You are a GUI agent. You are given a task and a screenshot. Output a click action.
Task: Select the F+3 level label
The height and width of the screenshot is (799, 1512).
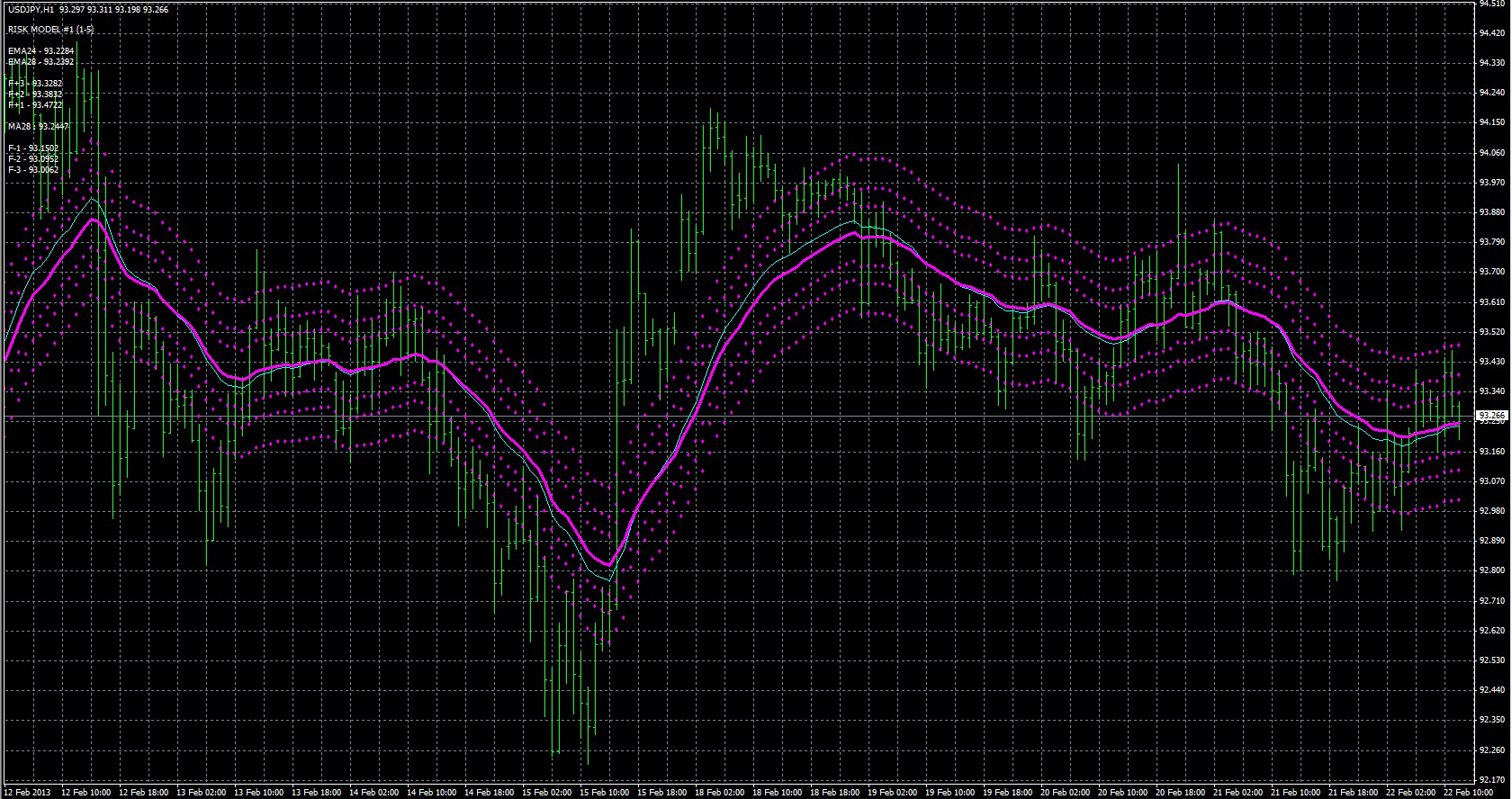coord(35,83)
